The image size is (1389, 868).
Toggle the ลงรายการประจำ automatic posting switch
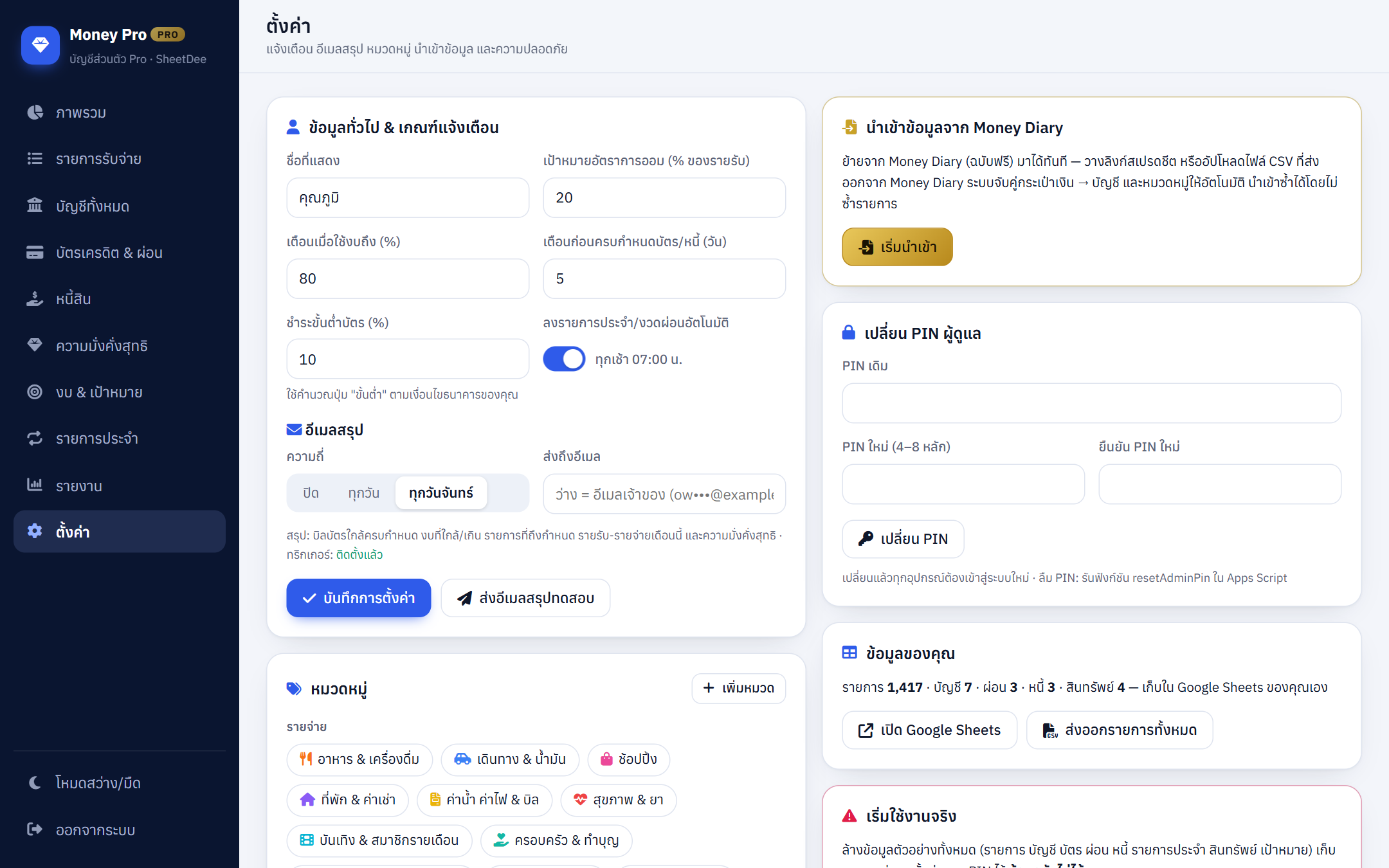click(564, 359)
